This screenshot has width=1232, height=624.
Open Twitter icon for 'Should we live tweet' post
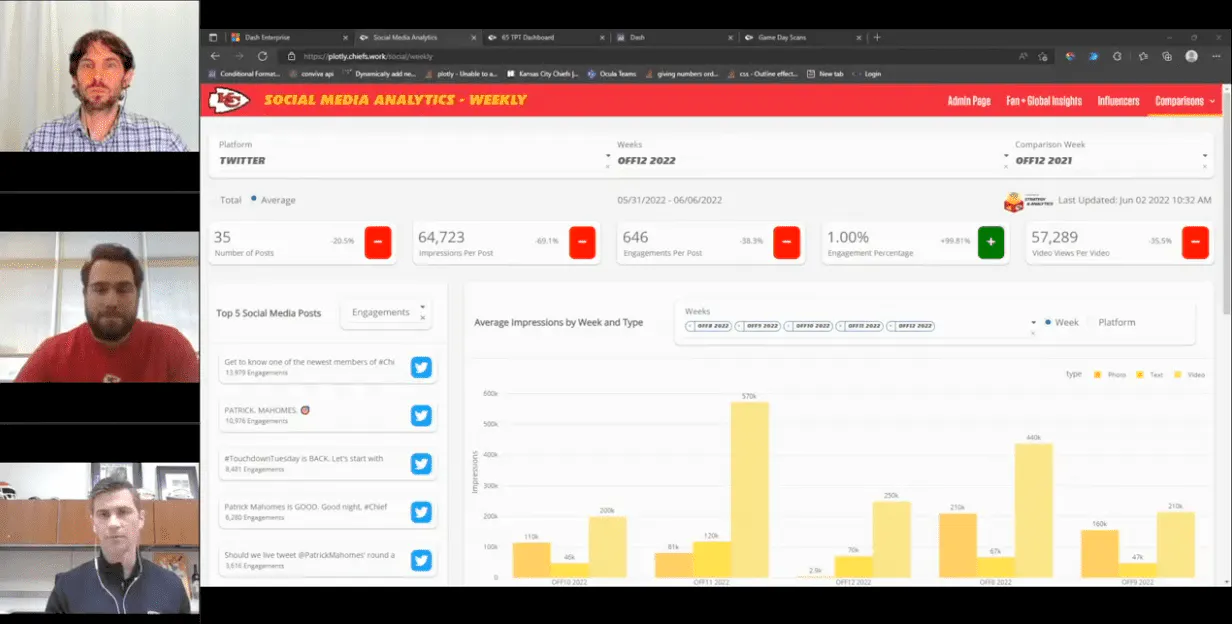(421, 560)
